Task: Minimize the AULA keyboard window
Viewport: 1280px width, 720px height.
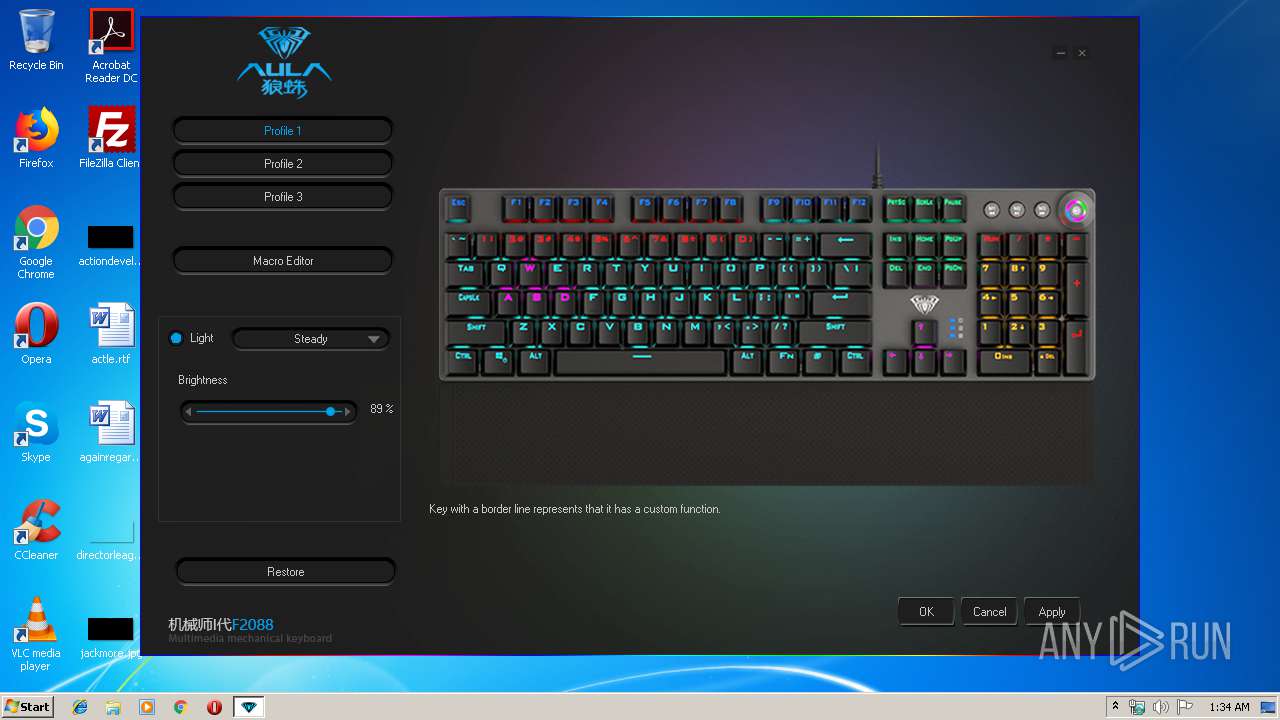Action: point(1061,53)
